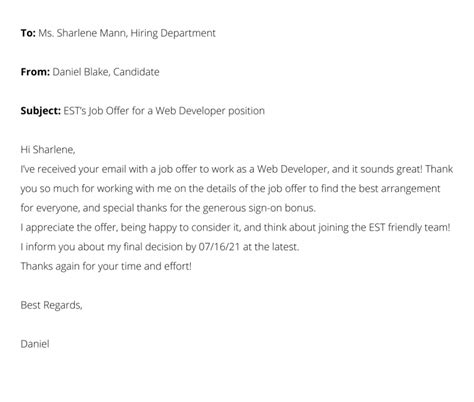Click the greeting 'Hi Sharlene,'

coord(48,149)
